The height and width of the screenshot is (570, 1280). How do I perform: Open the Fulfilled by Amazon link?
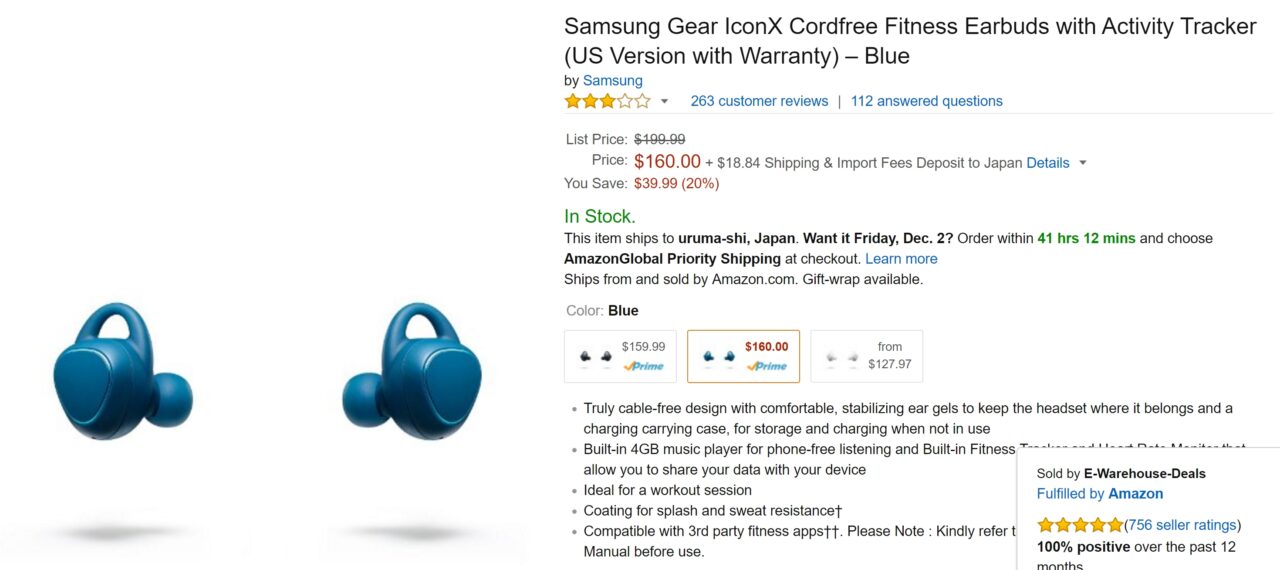tap(1100, 494)
